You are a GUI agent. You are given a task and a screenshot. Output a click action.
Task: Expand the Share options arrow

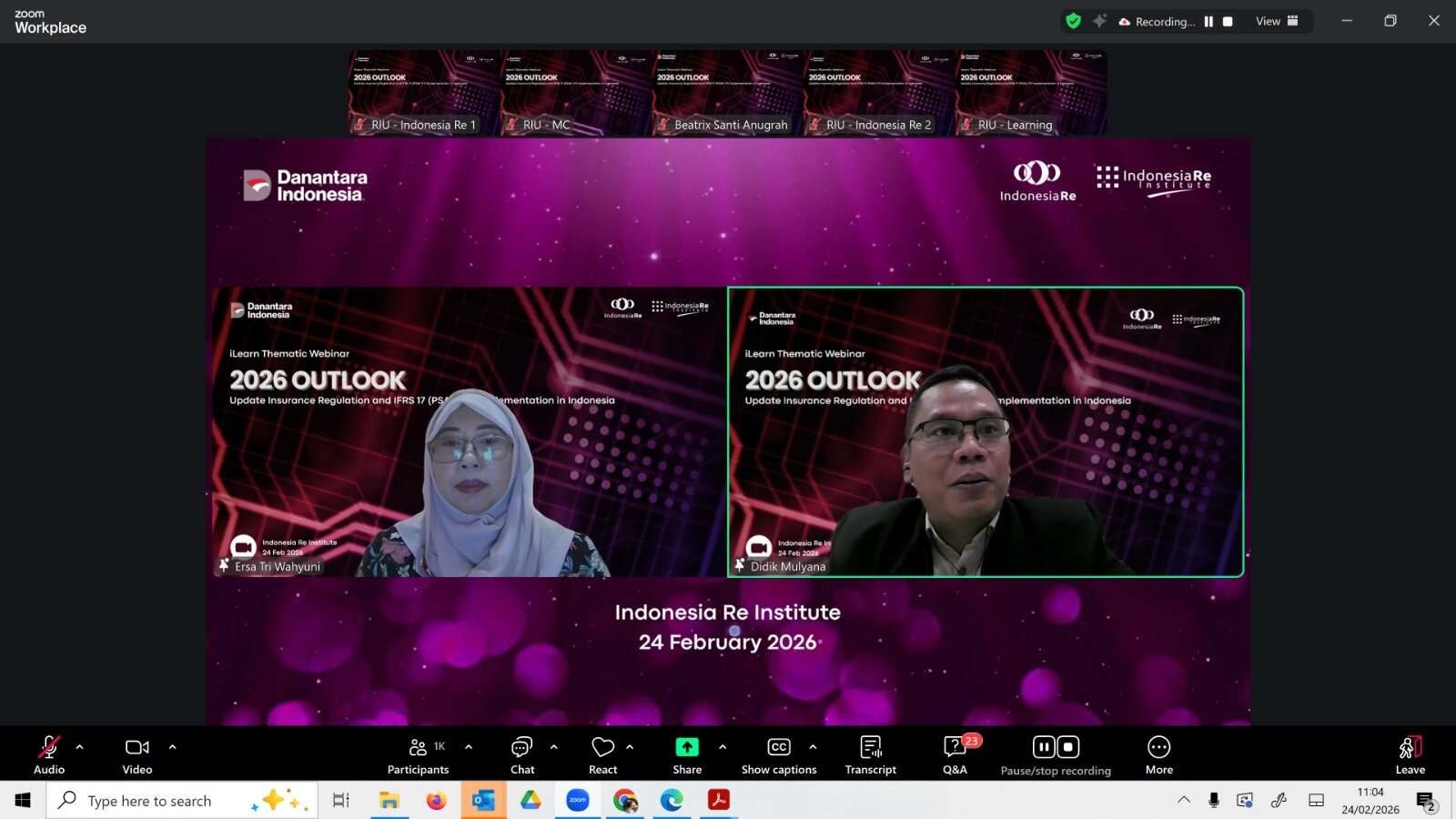pos(723,747)
